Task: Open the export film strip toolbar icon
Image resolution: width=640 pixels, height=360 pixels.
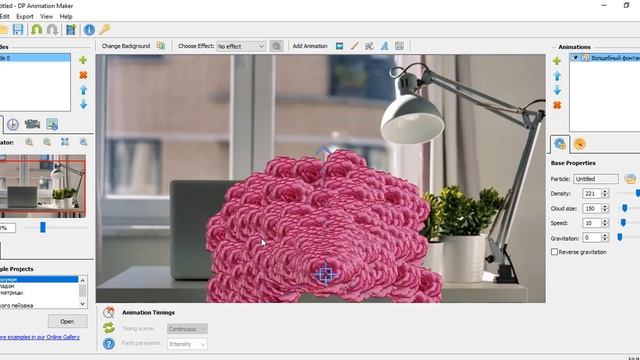Action: (x=71, y=29)
